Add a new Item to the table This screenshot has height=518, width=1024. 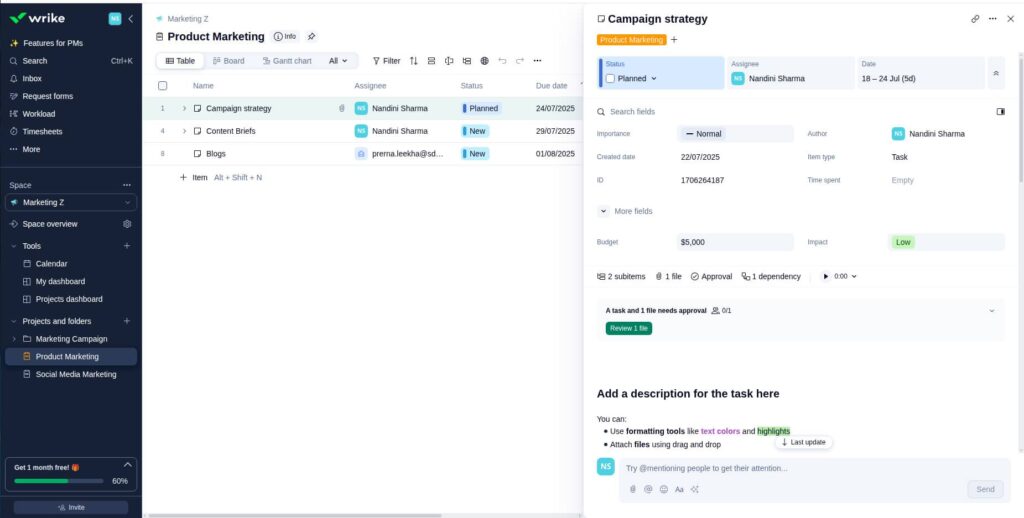193,178
